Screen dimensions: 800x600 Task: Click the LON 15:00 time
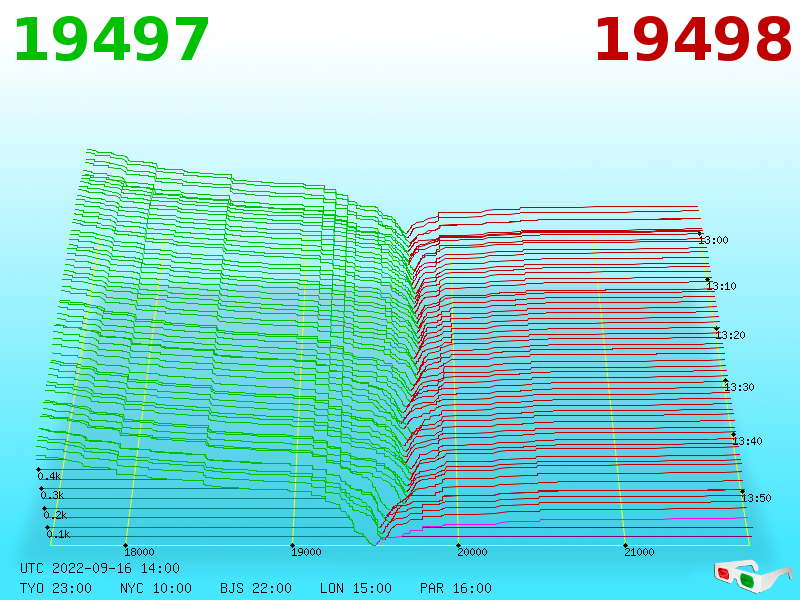click(x=356, y=588)
